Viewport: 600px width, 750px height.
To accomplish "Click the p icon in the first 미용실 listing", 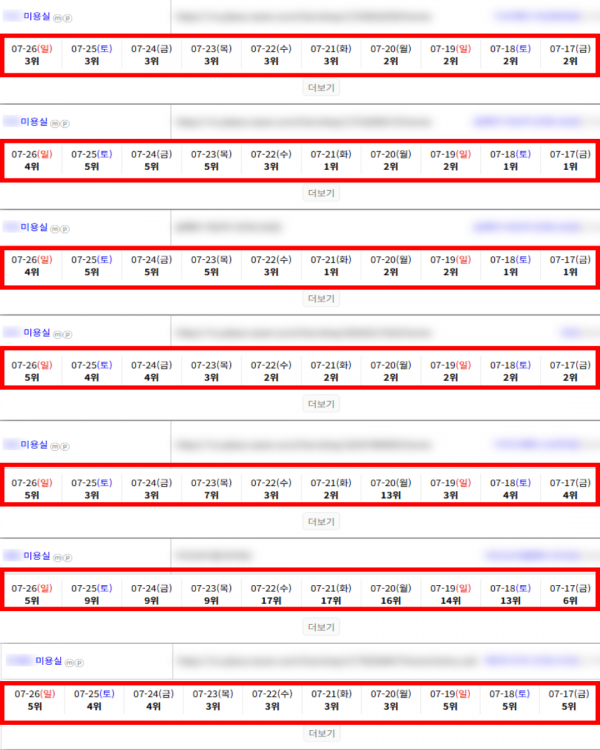I will [x=67, y=18].
